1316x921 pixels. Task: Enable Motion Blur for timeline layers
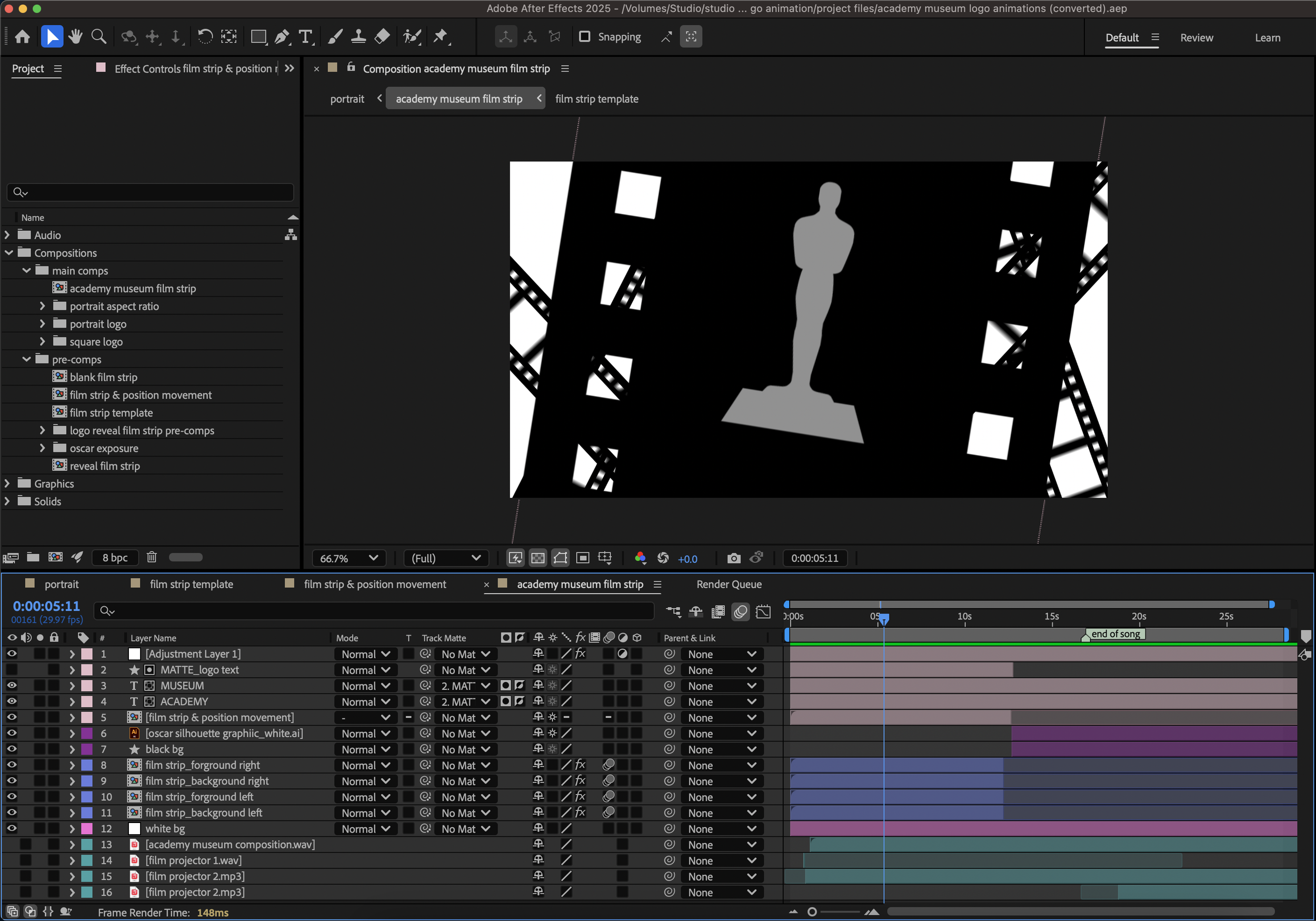click(x=741, y=612)
